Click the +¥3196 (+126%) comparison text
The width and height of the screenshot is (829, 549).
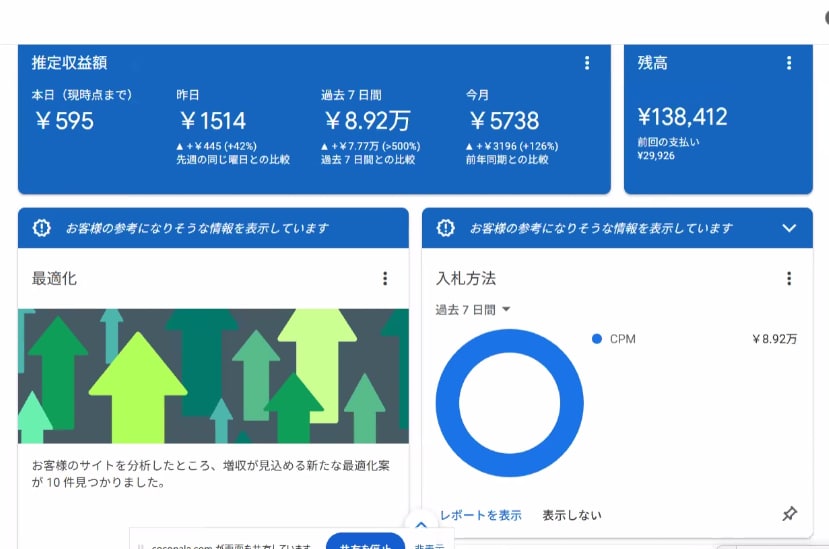(x=512, y=147)
